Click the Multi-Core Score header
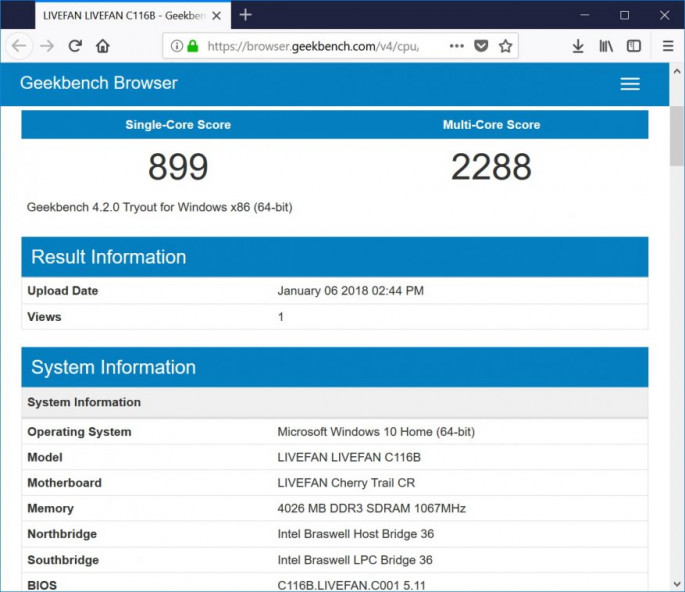Screen dimensions: 685x592 [491, 125]
